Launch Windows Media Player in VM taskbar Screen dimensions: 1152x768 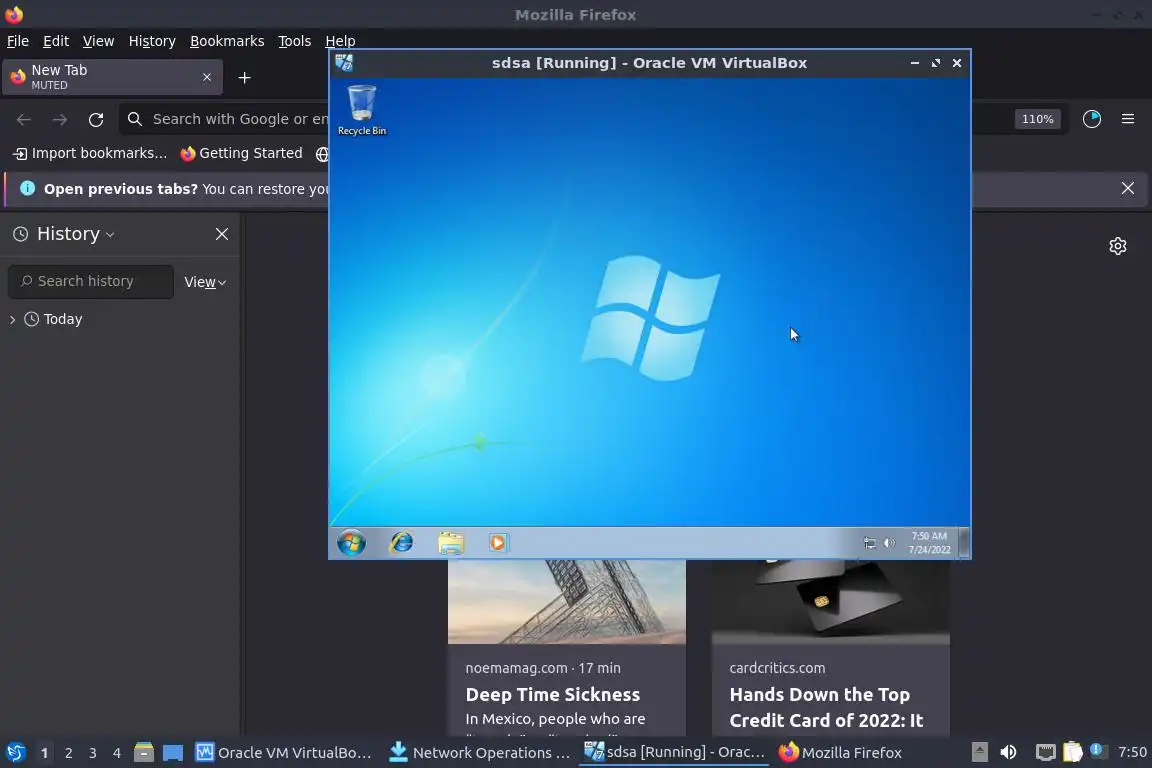coord(497,543)
